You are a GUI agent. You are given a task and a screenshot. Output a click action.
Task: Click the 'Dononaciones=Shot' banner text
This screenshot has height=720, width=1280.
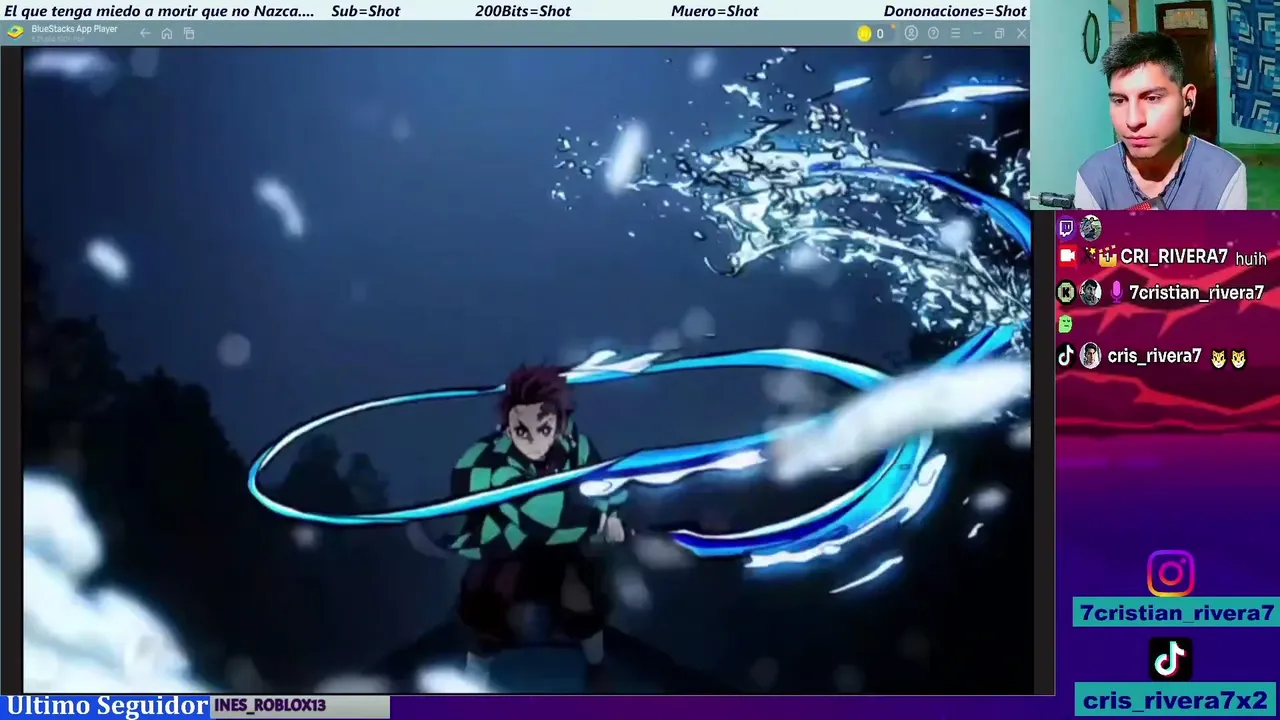tap(955, 11)
